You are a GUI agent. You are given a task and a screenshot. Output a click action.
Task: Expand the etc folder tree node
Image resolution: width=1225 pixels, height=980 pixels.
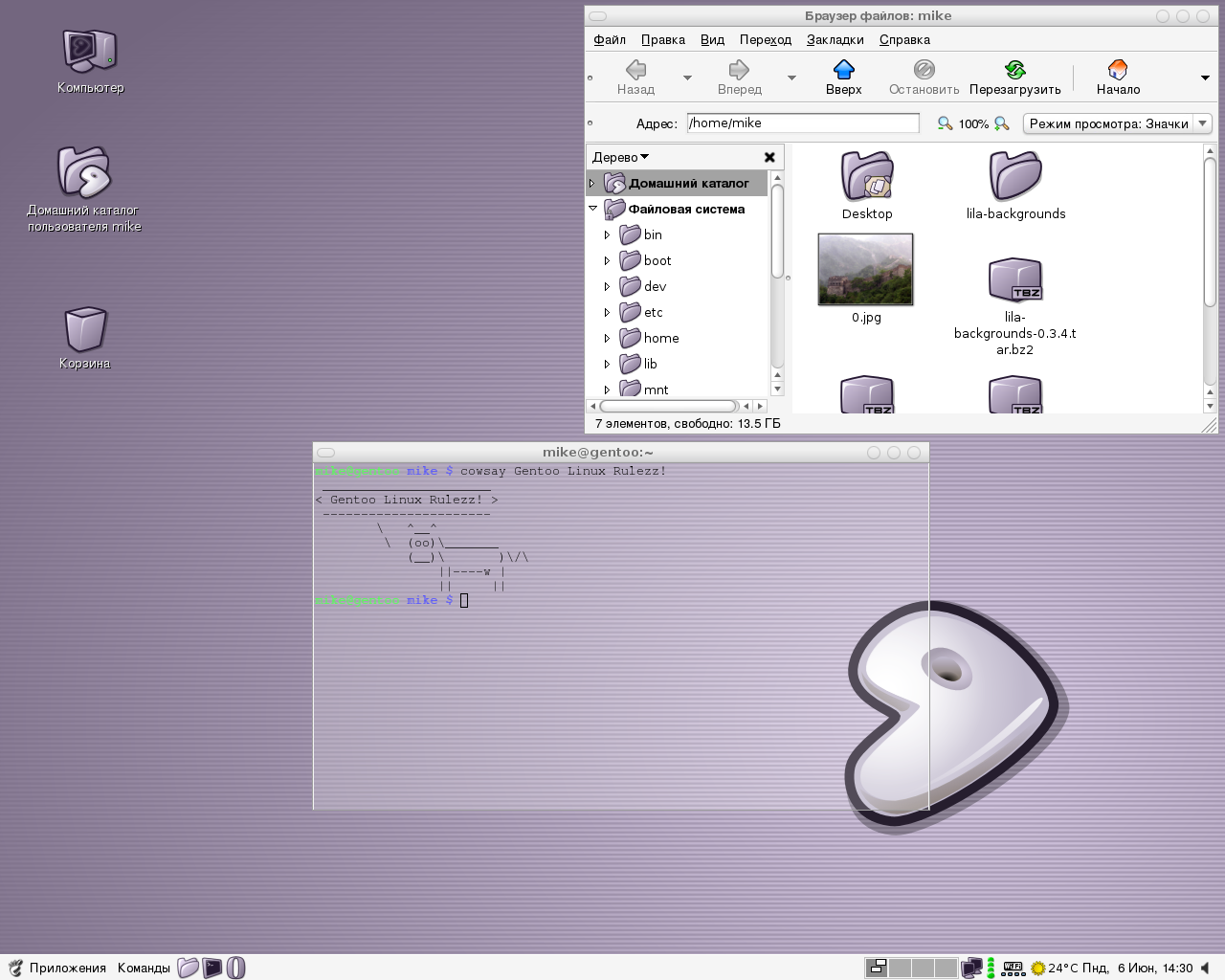607,312
